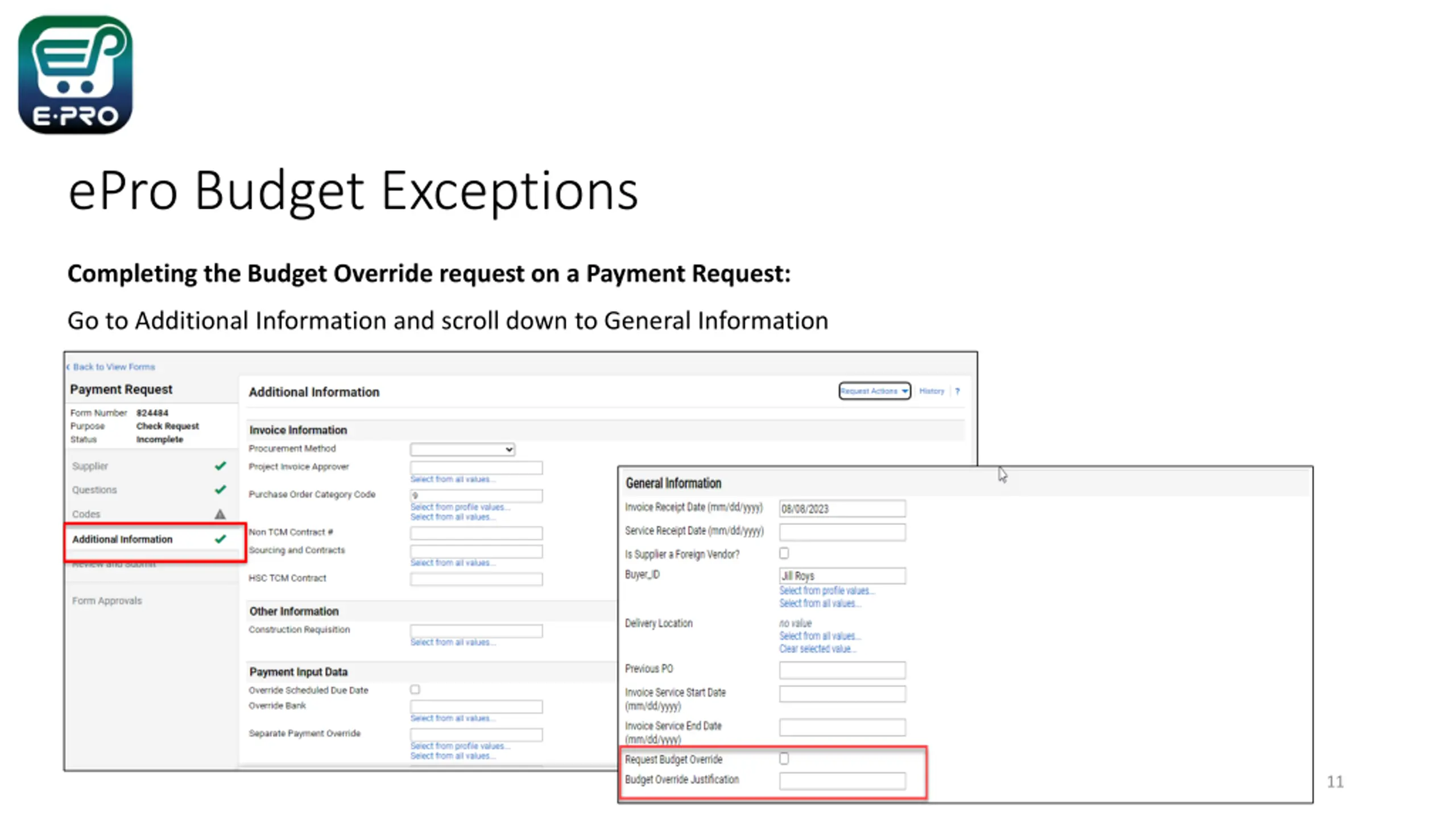Click Select from all values under Delivery Location

(820, 636)
